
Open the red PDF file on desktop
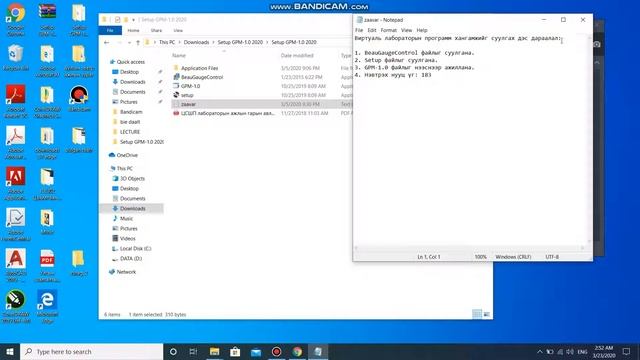[47, 265]
